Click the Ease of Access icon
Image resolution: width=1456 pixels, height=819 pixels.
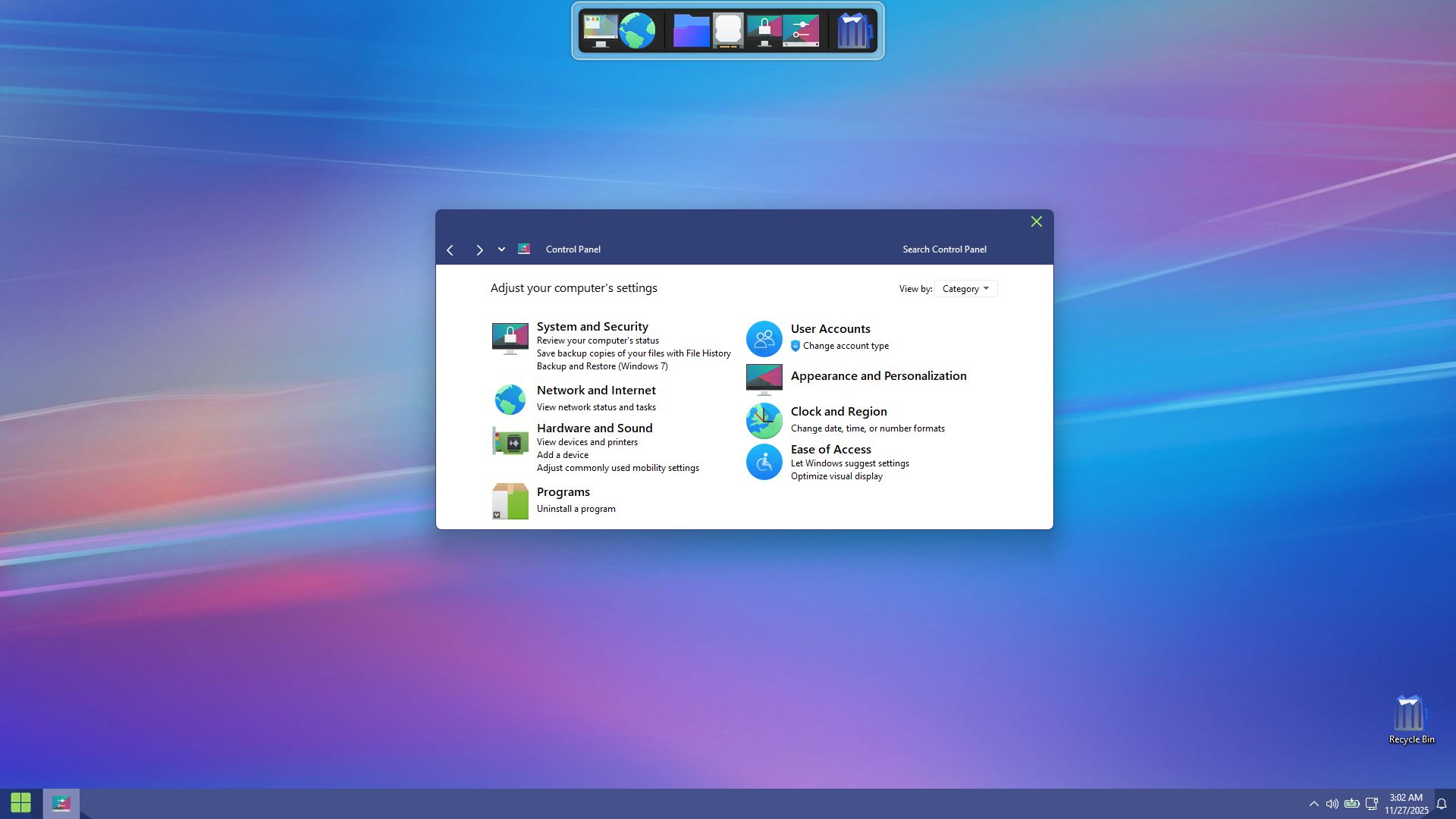[x=764, y=462]
